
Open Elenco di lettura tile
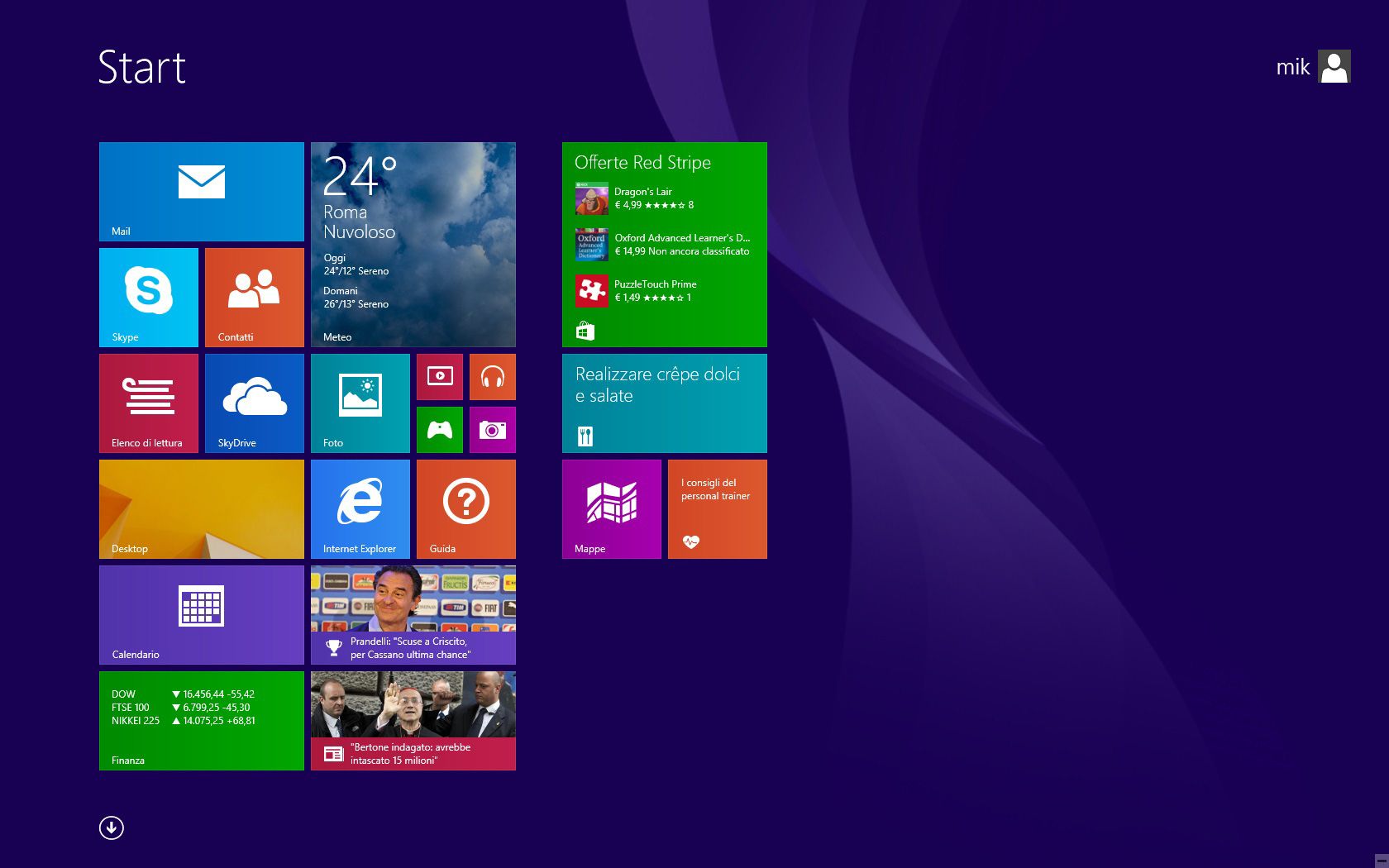[149, 403]
